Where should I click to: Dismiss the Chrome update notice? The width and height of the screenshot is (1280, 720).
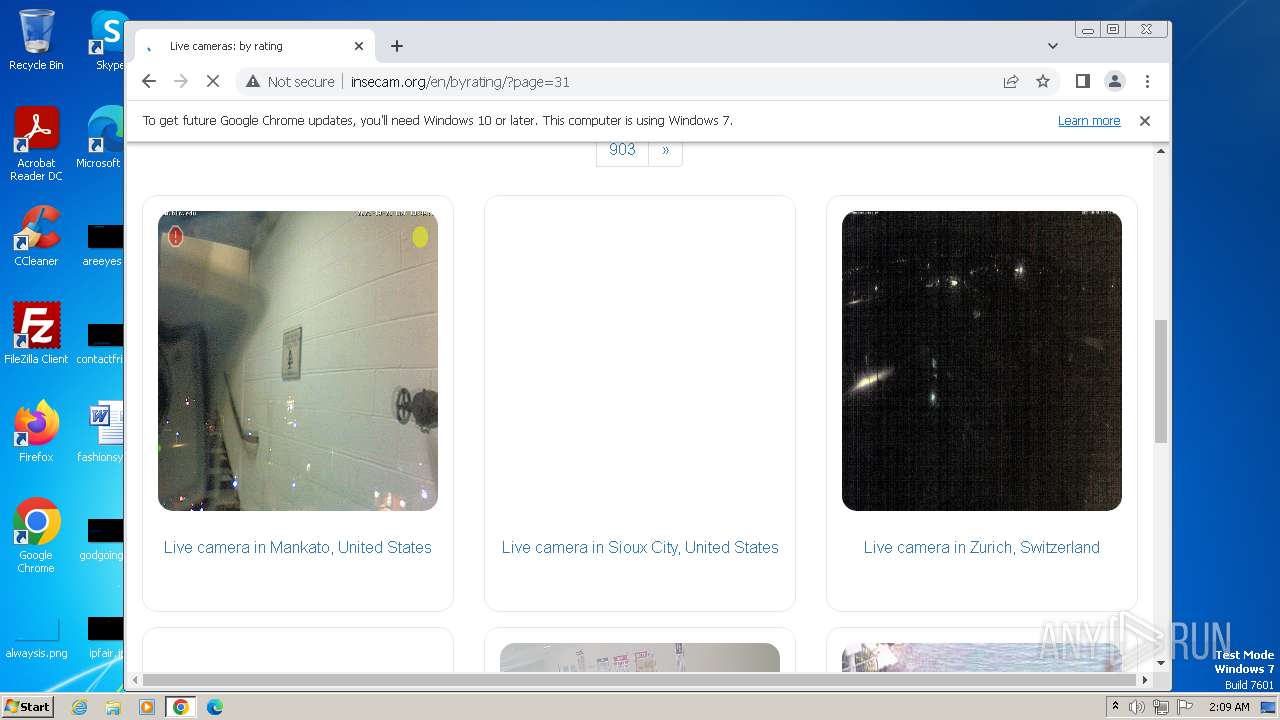(1145, 120)
